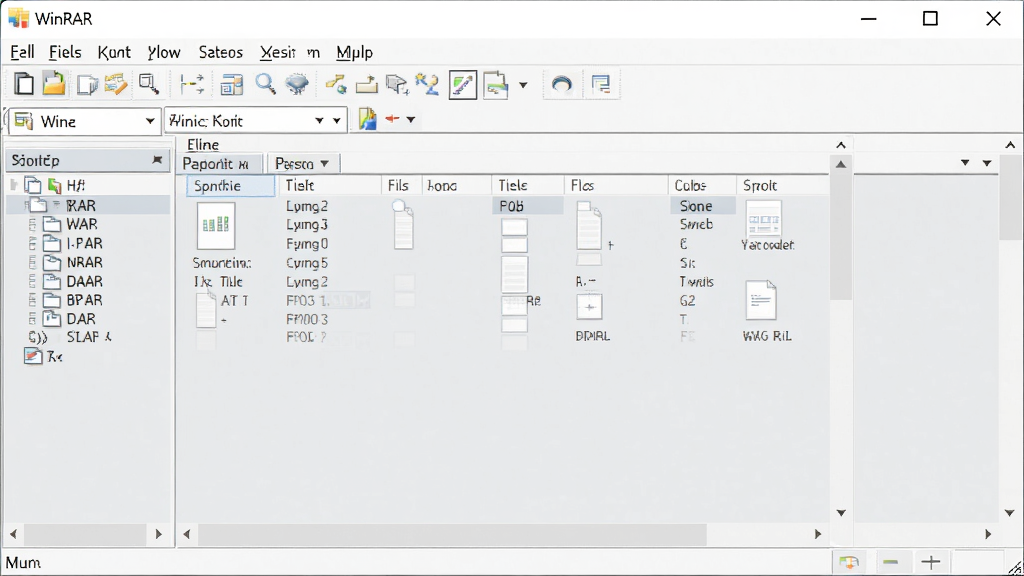Open dropdown arrow beside the red arrow icon
This screenshot has height=576, width=1024.
point(411,120)
